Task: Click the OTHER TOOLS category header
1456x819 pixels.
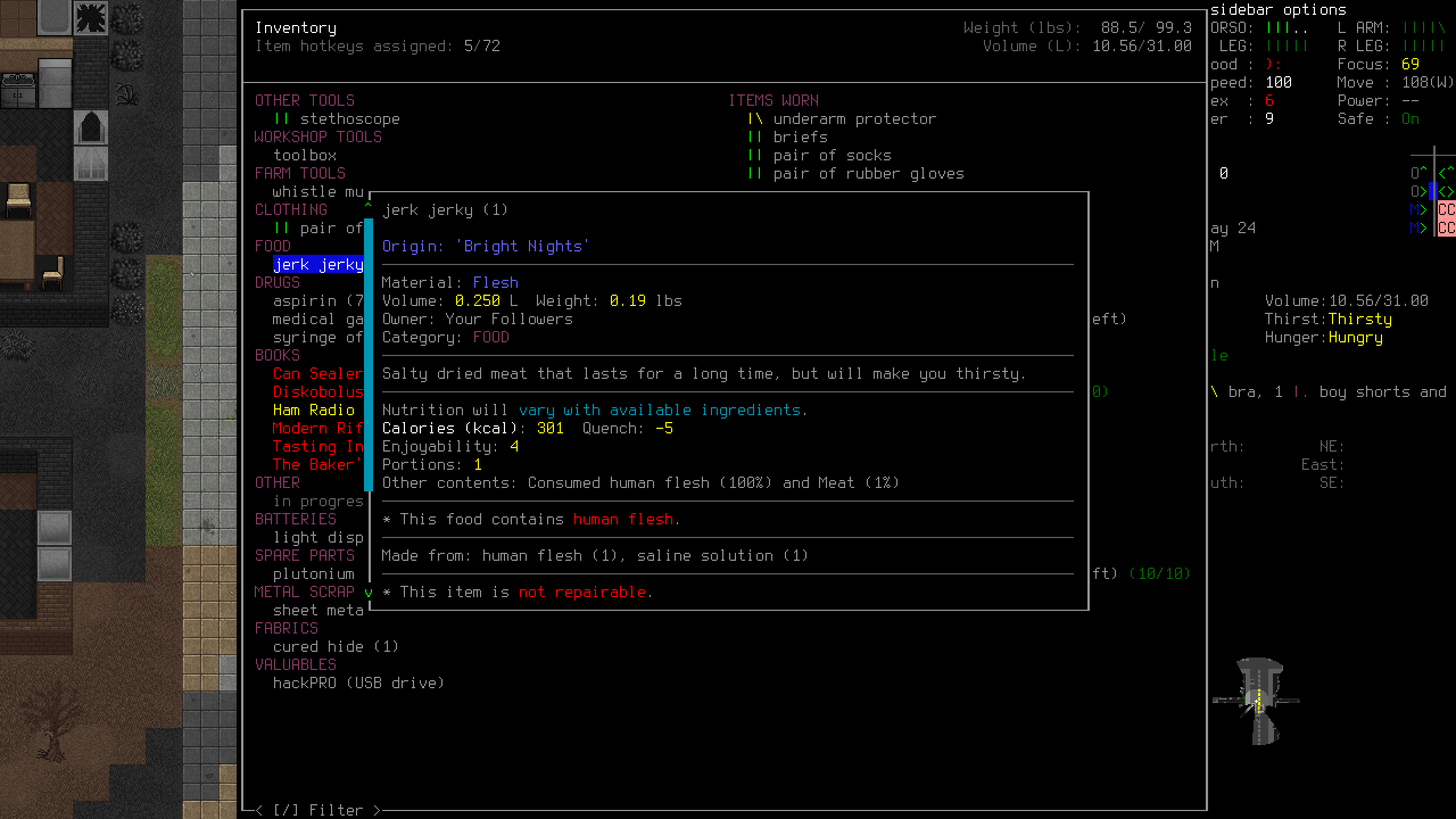Action: tap(304, 101)
